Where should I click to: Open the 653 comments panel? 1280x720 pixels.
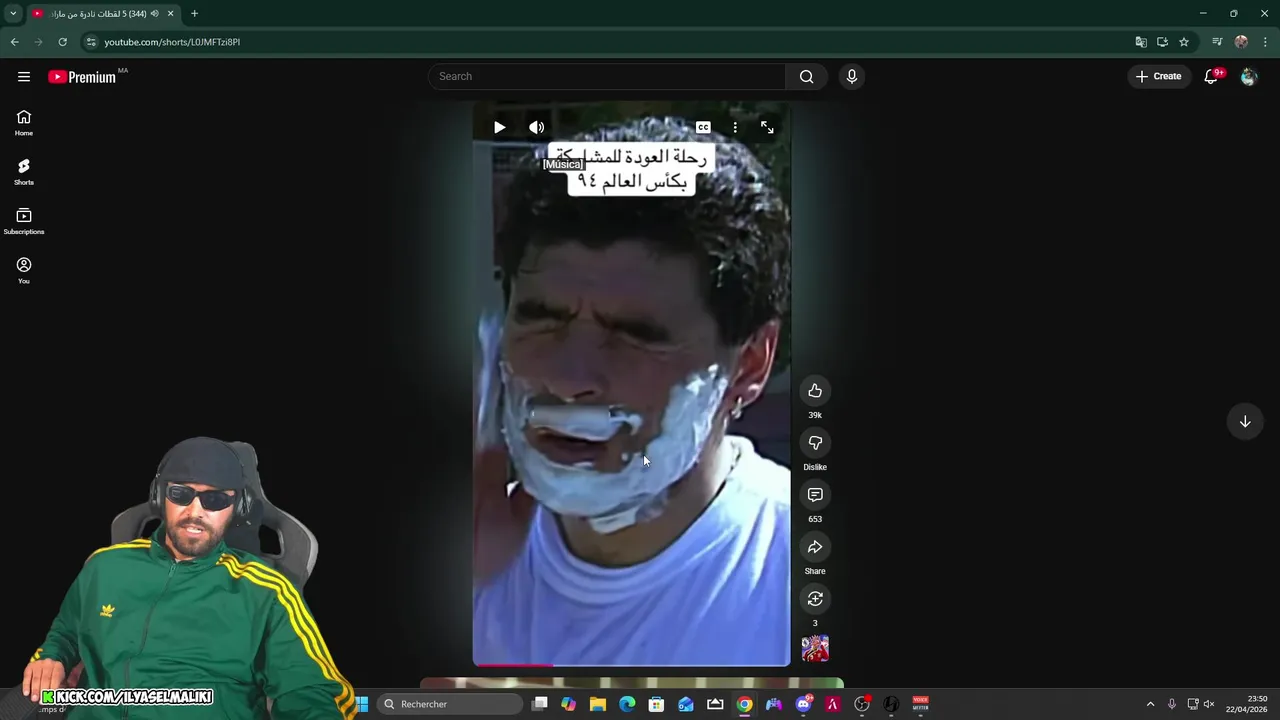coord(815,495)
